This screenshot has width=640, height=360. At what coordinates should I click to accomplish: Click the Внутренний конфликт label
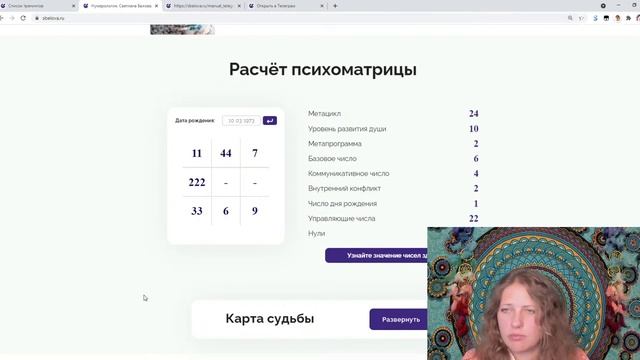(344, 188)
